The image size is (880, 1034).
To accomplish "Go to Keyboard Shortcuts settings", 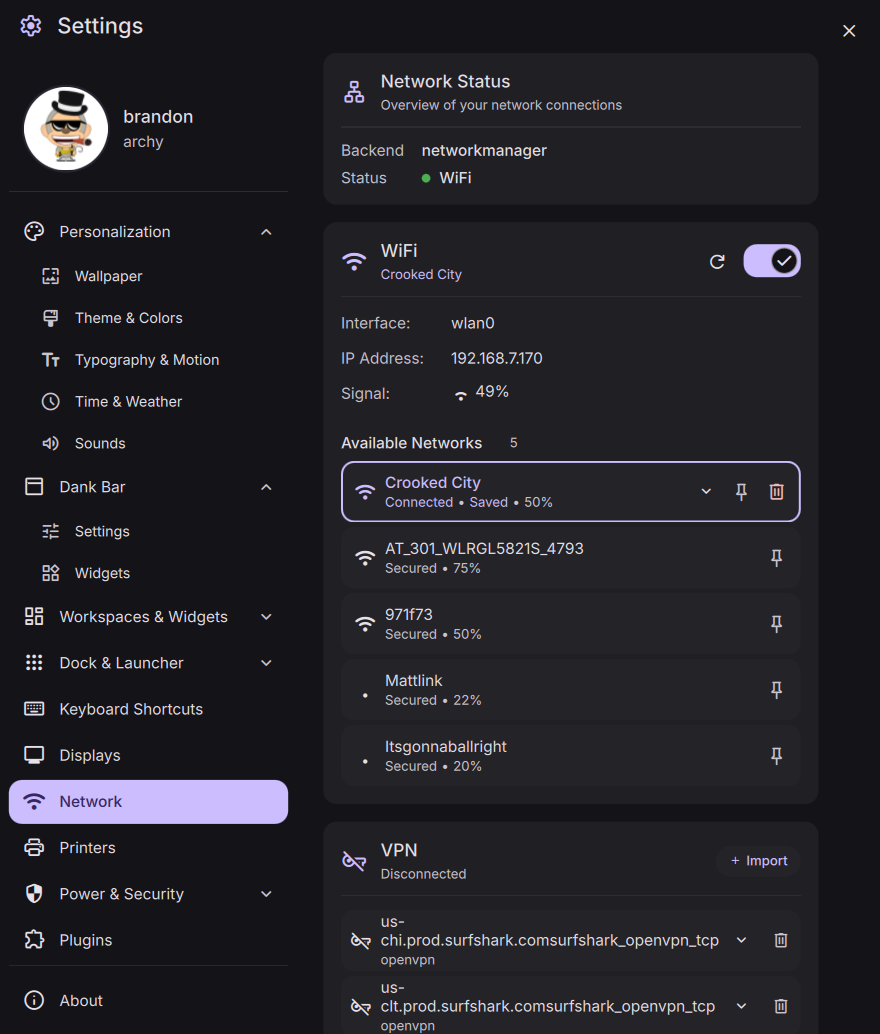I will [x=131, y=709].
